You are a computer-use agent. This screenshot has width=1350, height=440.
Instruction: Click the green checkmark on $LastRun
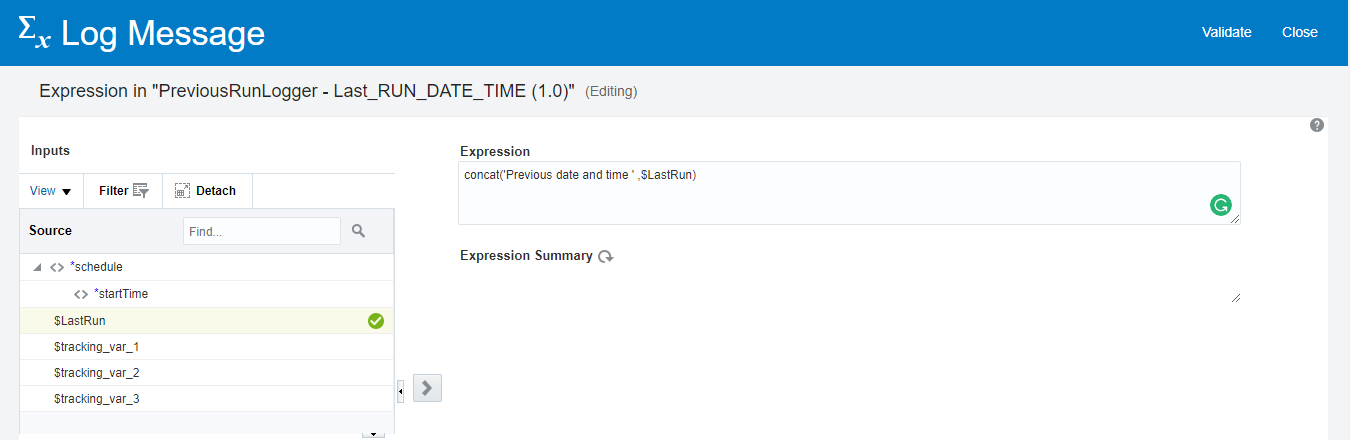point(376,321)
